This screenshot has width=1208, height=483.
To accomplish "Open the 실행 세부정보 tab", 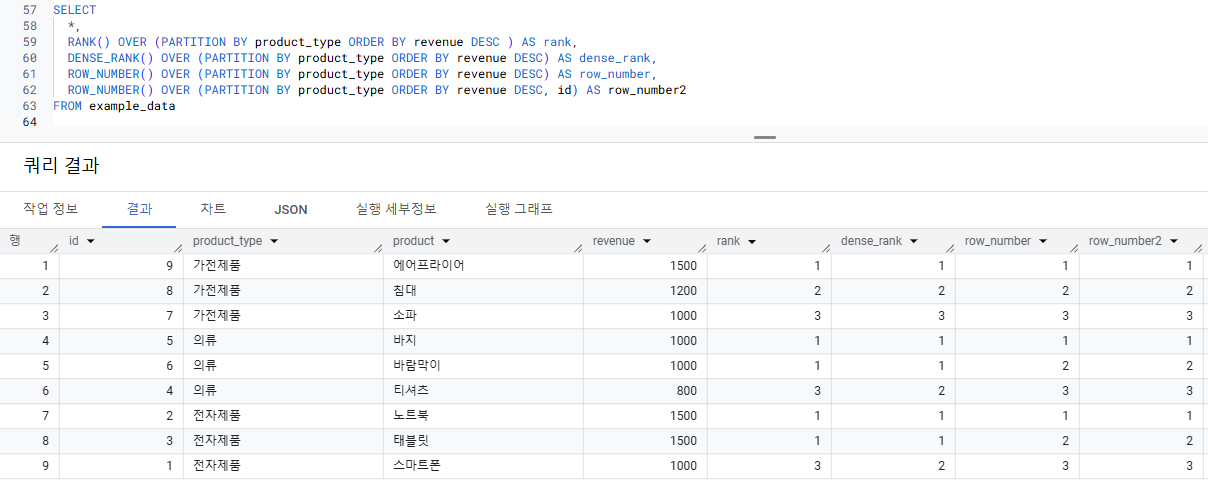I will 396,209.
